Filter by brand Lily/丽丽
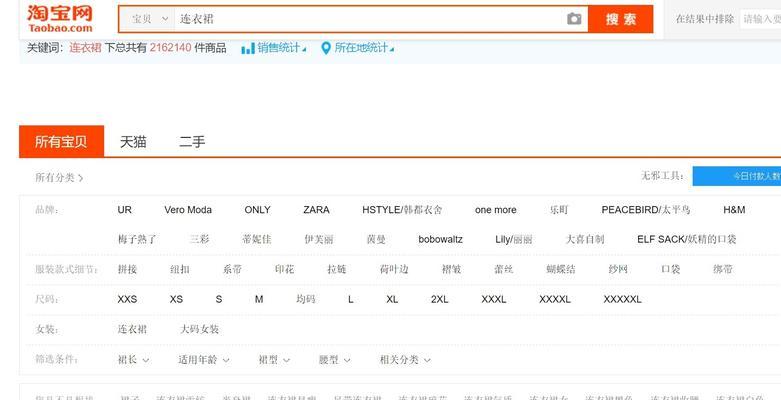781x400 pixels. tap(514, 239)
